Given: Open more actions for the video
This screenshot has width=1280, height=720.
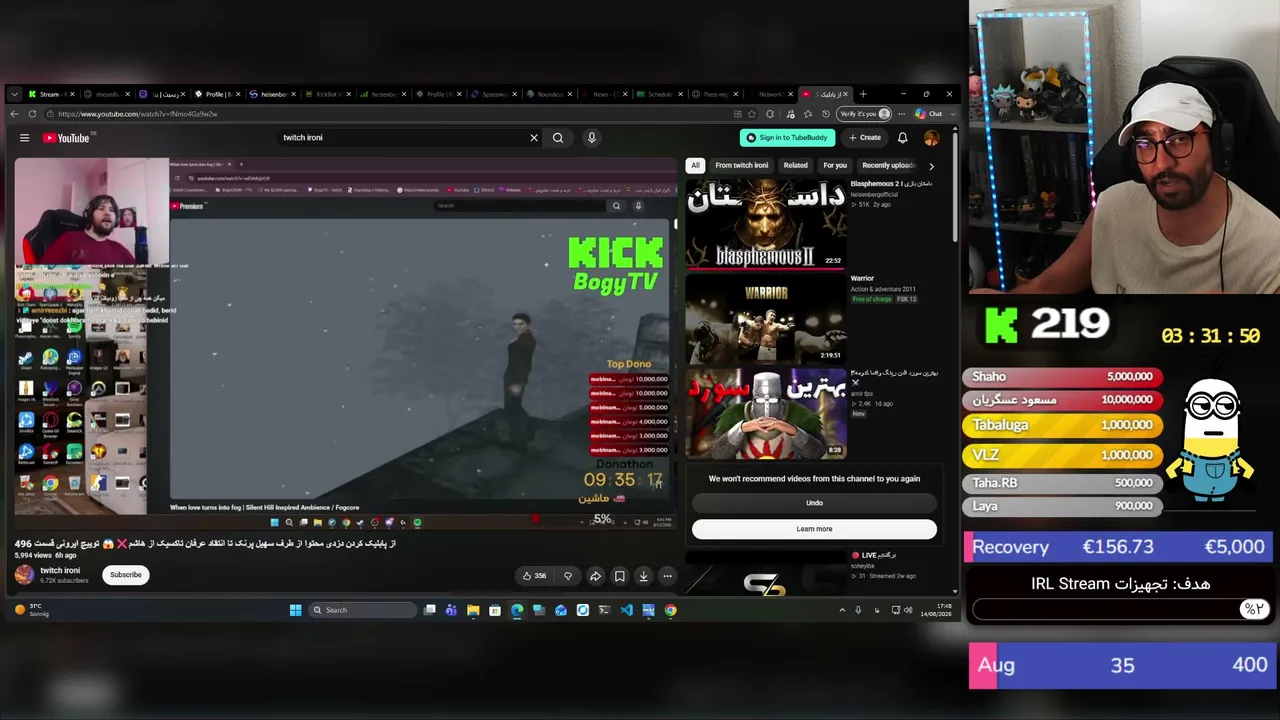Looking at the screenshot, I should pos(667,576).
